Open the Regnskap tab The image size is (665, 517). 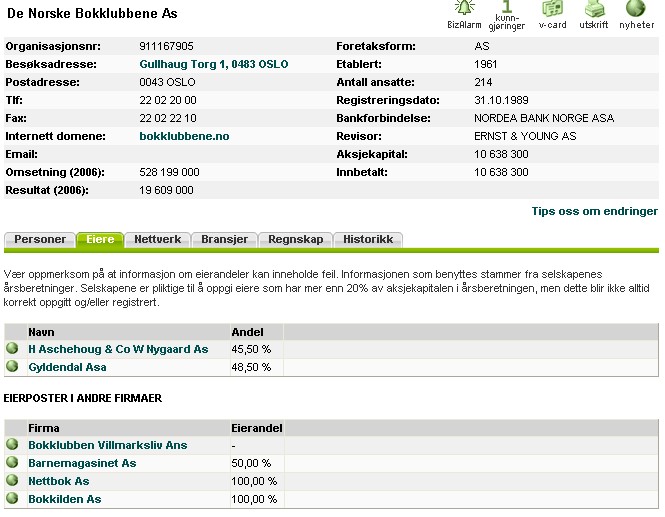tap(296, 240)
